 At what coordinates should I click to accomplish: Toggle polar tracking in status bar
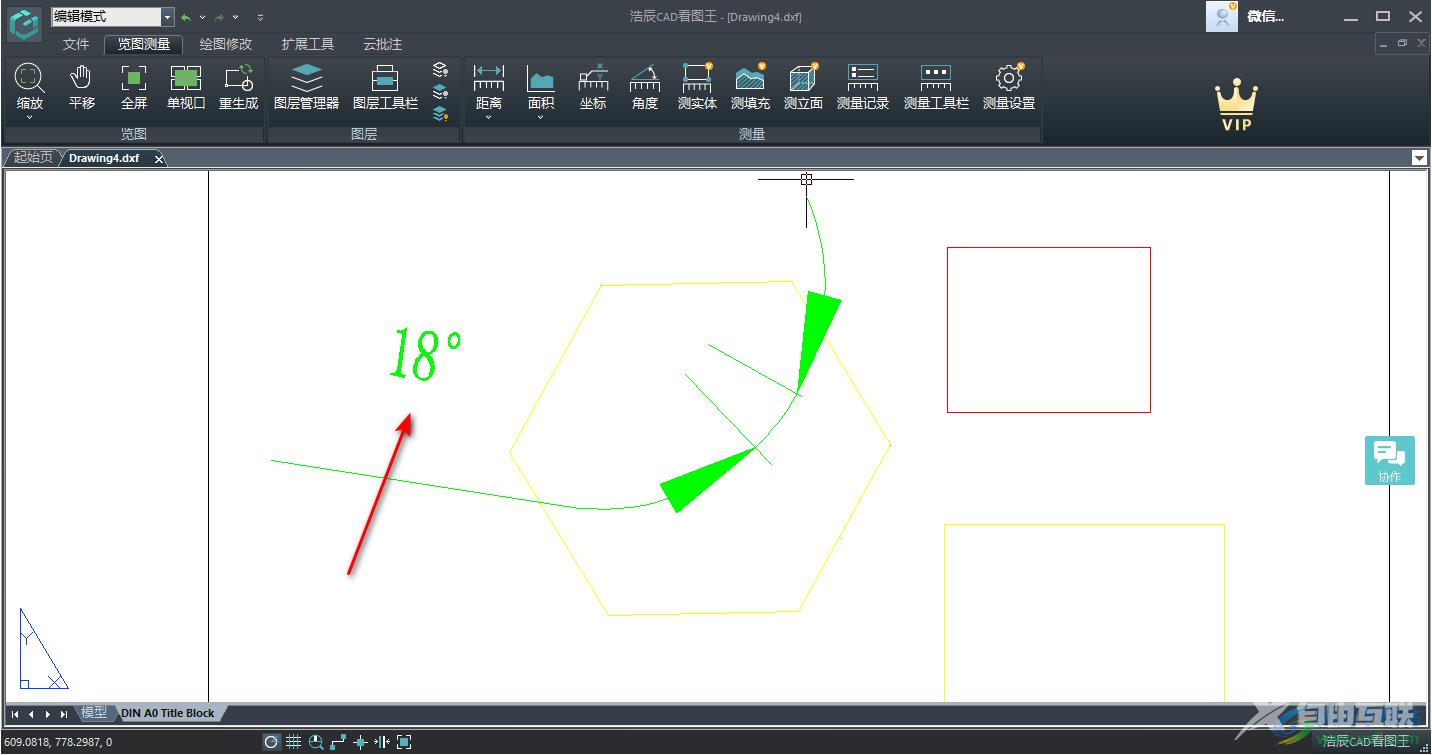click(x=271, y=742)
